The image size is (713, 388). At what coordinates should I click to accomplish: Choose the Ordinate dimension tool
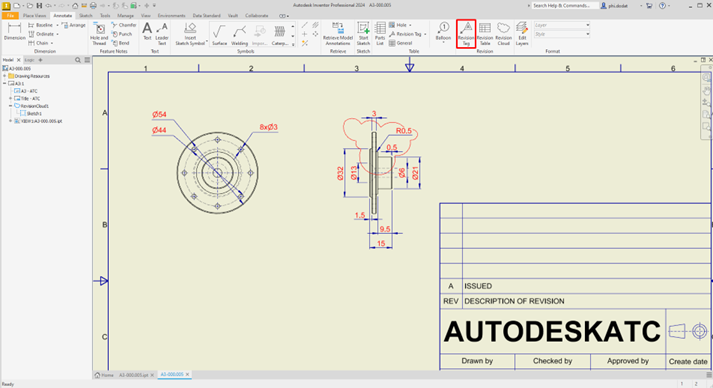(41, 34)
